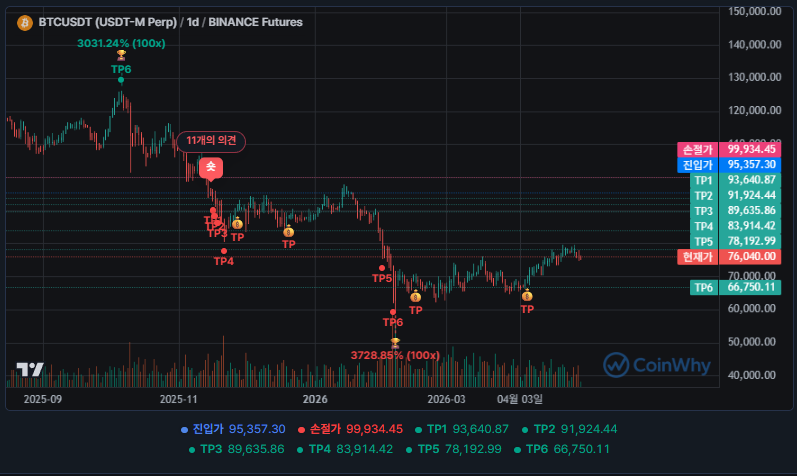Click the trophy icon above 3728.85% label

click(x=395, y=342)
